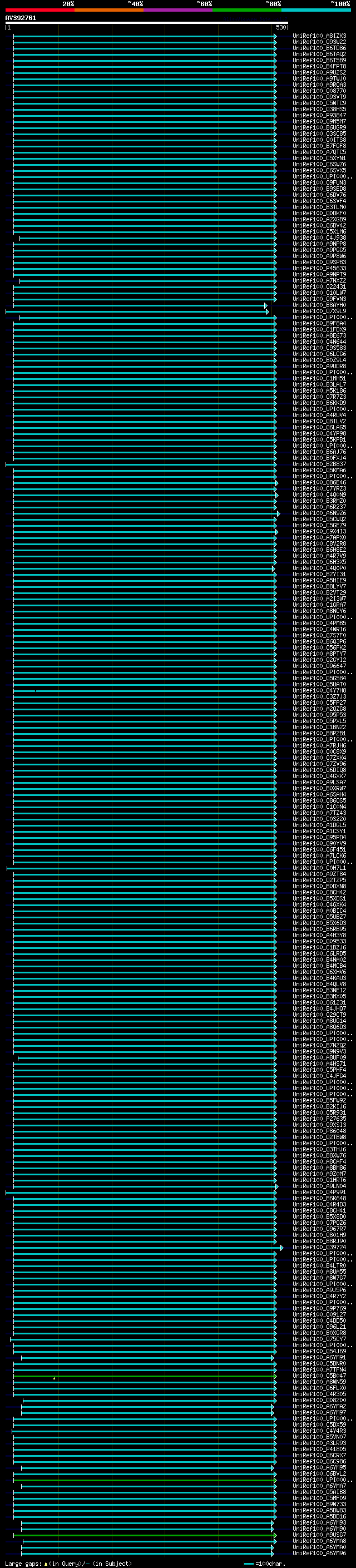Select the UniRef100_Q6H3X5 label

point(319,562)
